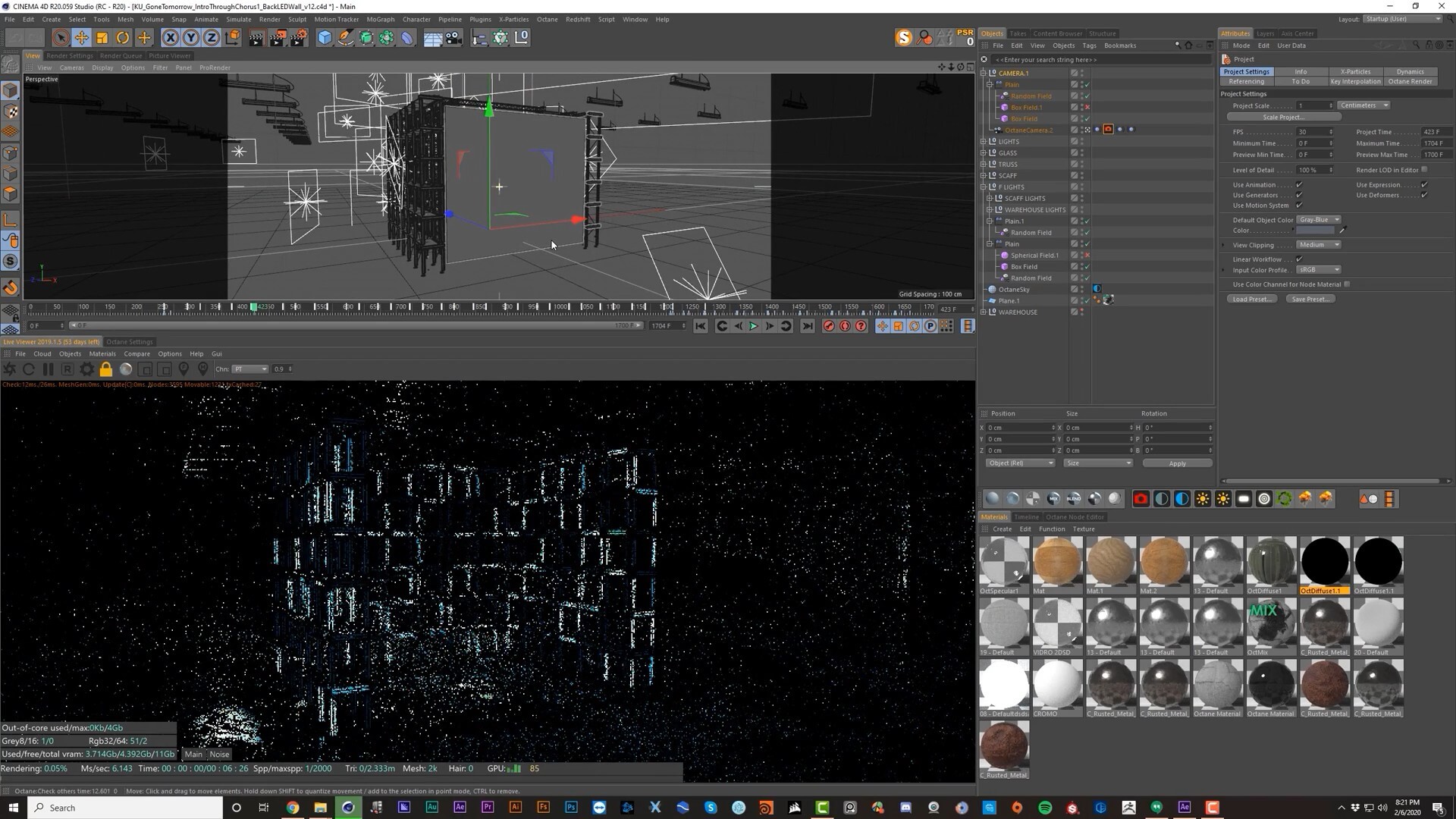
Task: Click the Scale Project button
Action: coord(1283,118)
